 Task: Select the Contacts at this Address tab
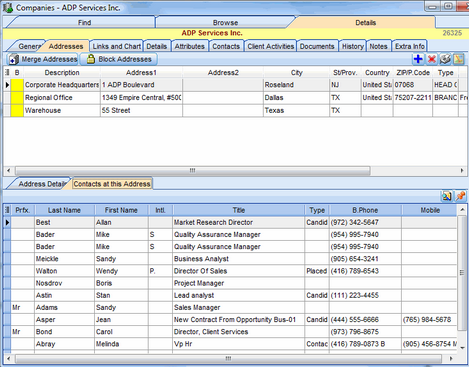click(112, 184)
